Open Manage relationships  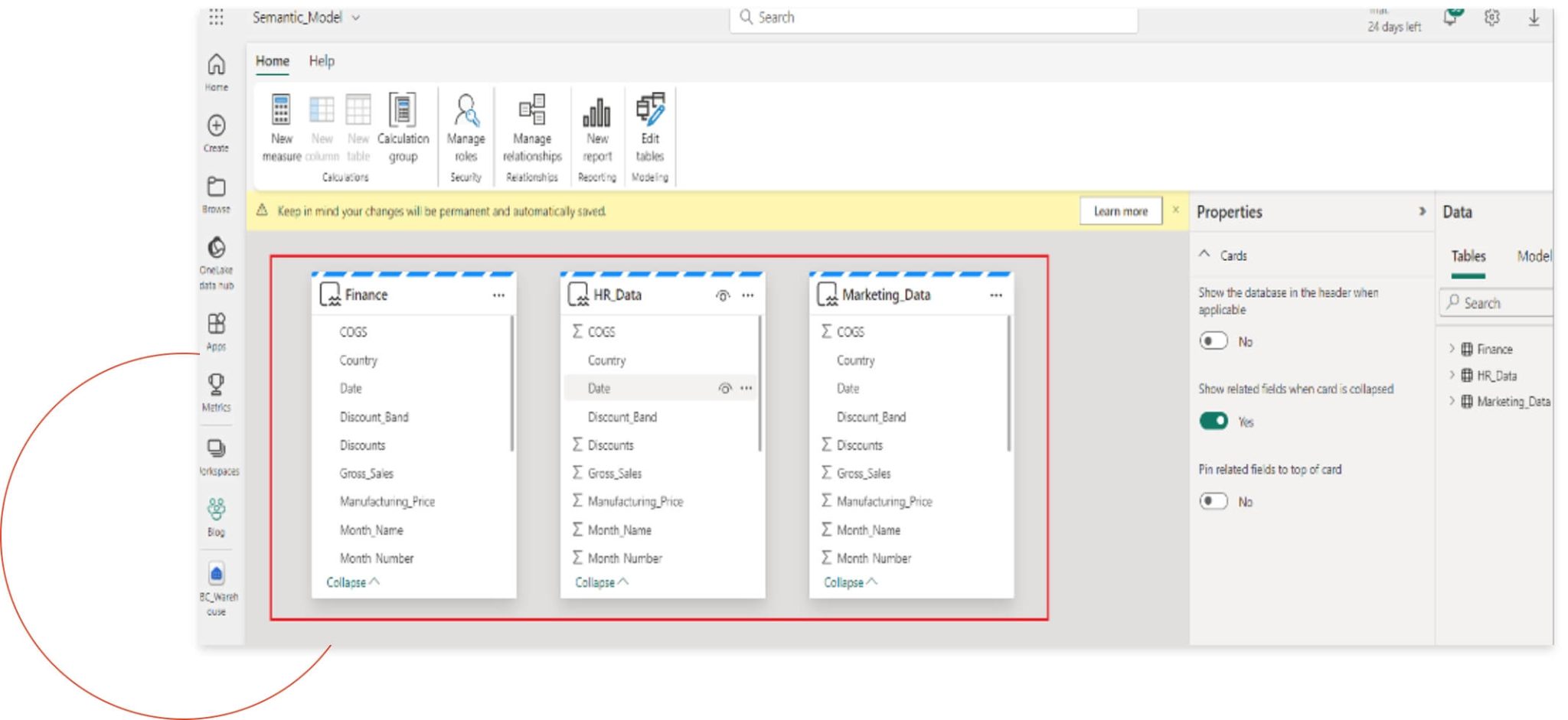pyautogui.click(x=532, y=128)
